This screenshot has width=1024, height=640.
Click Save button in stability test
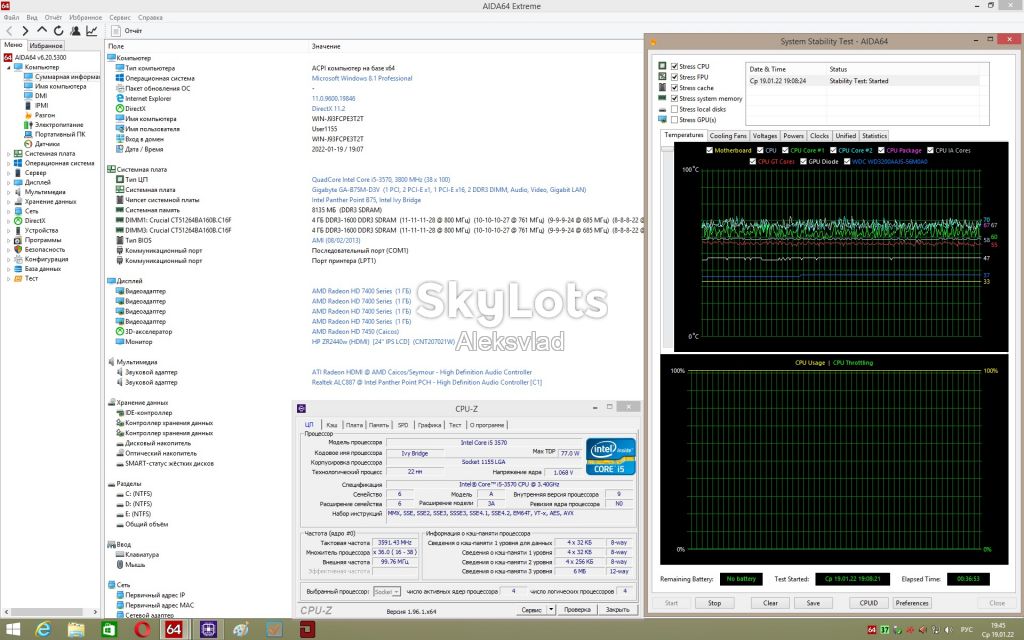(x=813, y=603)
